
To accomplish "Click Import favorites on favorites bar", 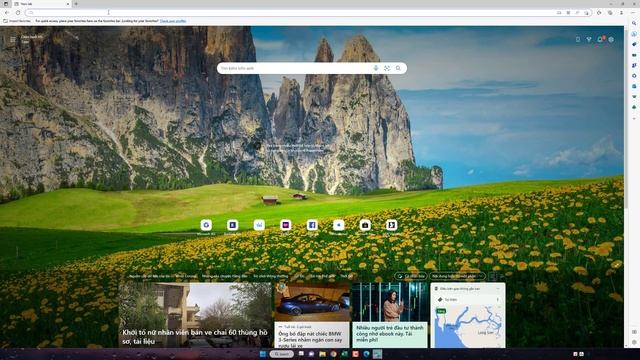I will [x=17, y=21].
